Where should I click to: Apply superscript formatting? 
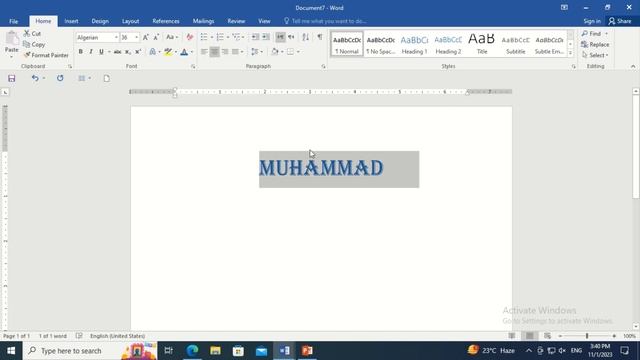coord(138,52)
